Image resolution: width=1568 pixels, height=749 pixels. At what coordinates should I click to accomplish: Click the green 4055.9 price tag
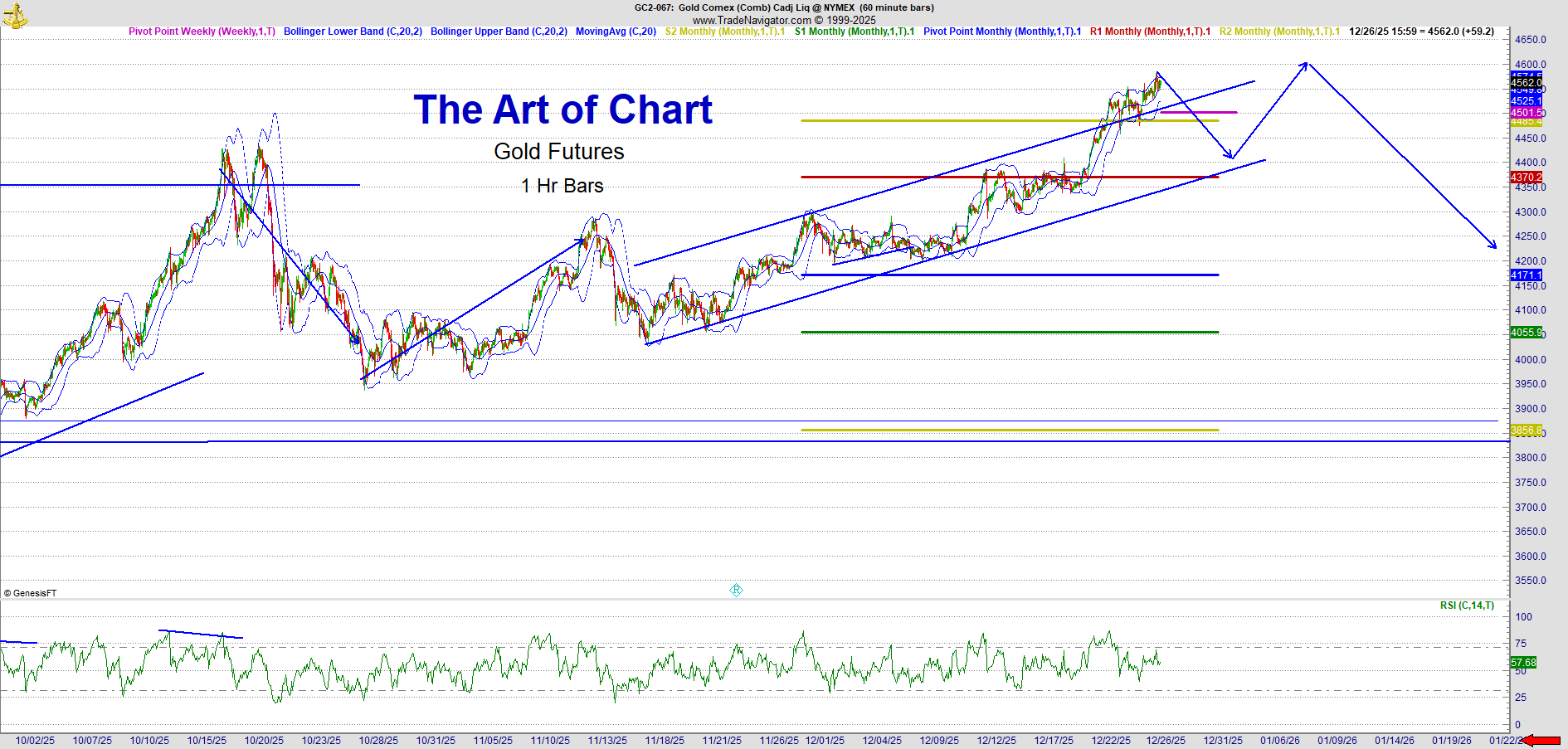pyautogui.click(x=1526, y=333)
